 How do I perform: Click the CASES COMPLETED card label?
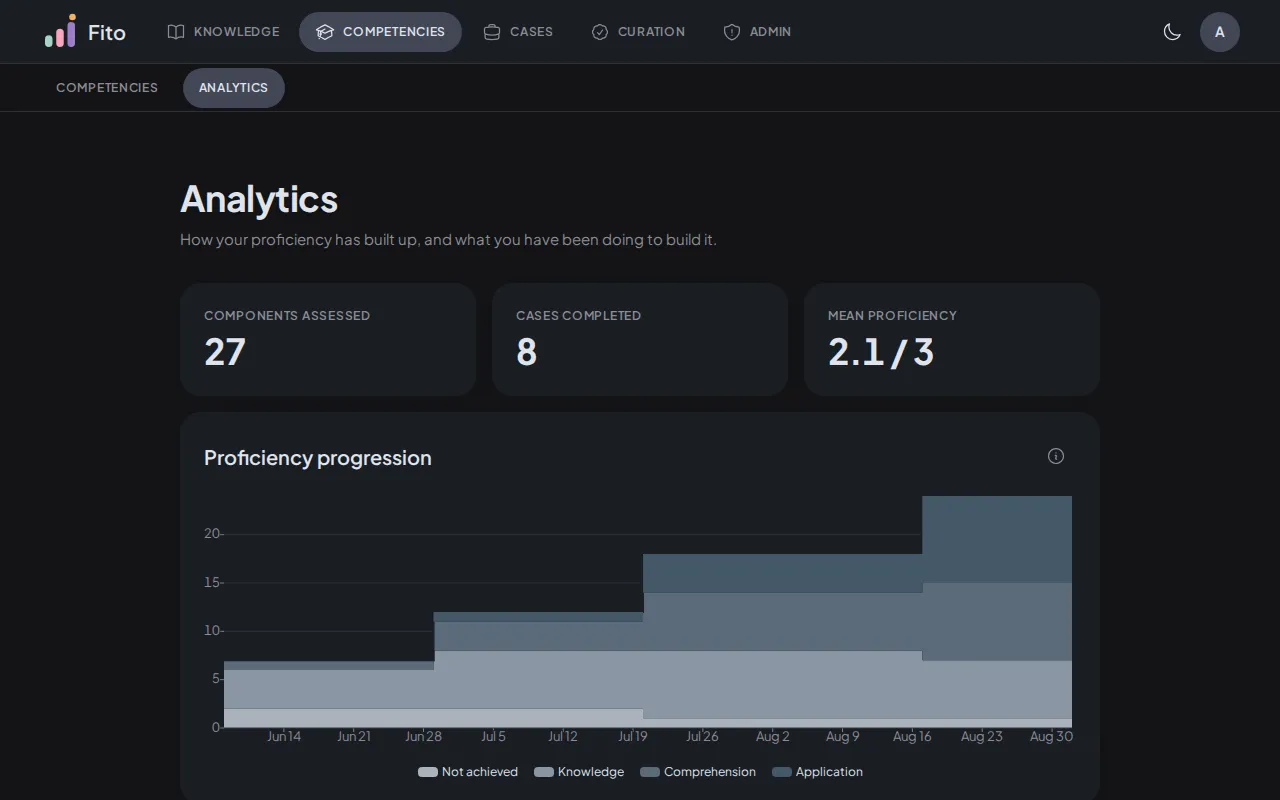(x=578, y=316)
